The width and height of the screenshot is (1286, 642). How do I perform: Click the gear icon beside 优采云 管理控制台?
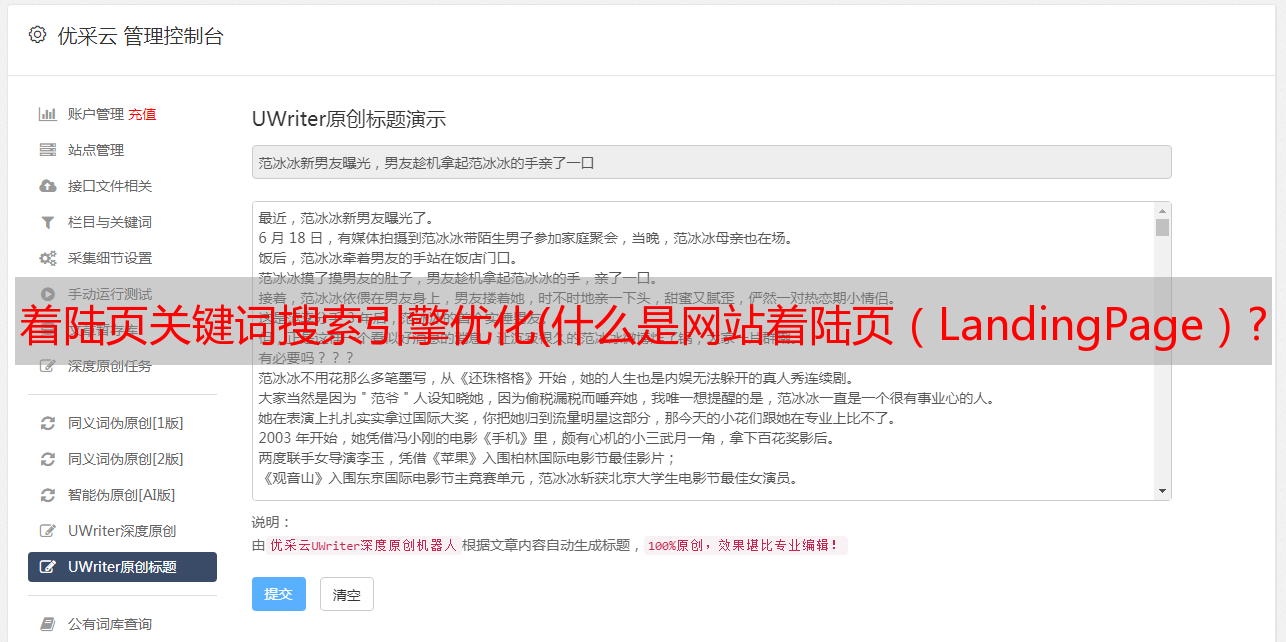[38, 35]
